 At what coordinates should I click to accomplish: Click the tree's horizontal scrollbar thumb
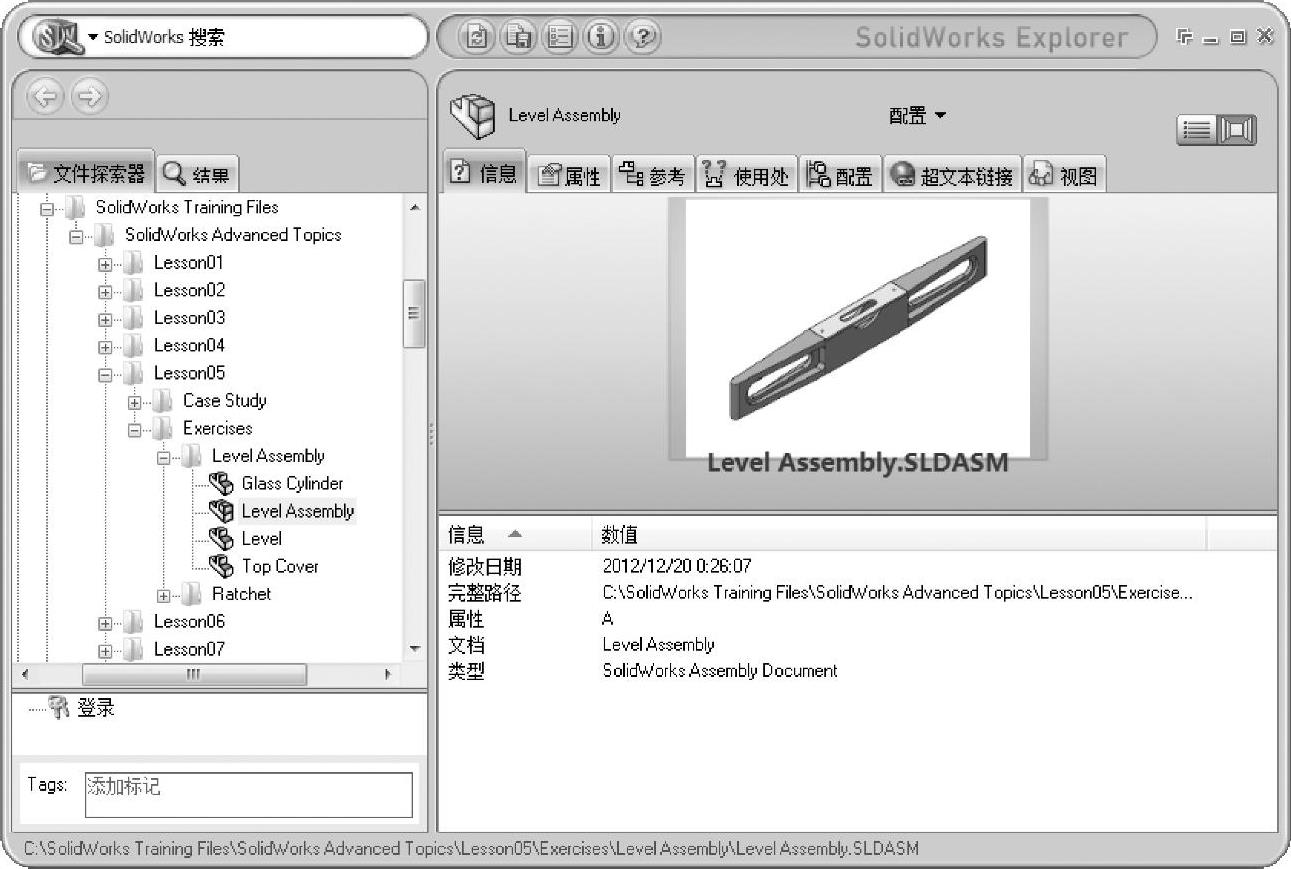tap(194, 675)
